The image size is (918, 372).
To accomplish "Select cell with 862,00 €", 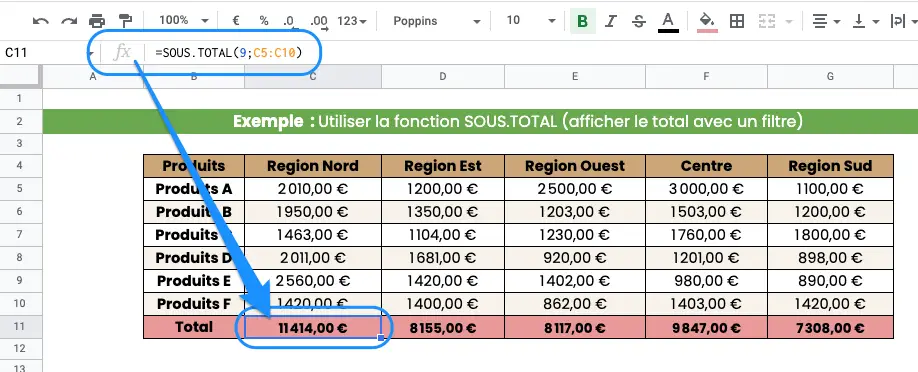I will point(575,303).
